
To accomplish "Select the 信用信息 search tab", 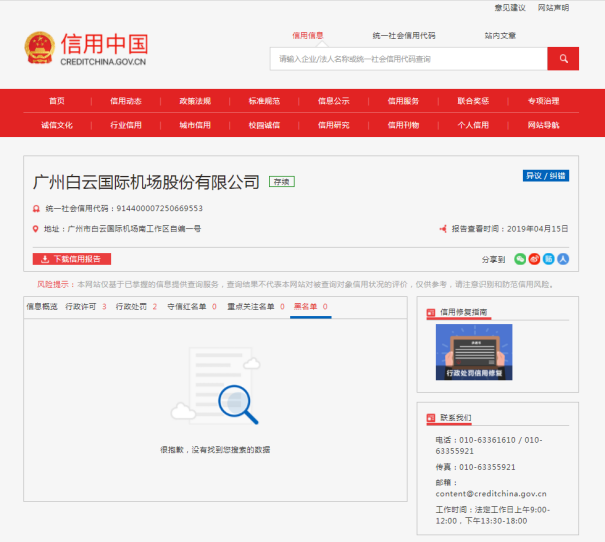I will [308, 35].
